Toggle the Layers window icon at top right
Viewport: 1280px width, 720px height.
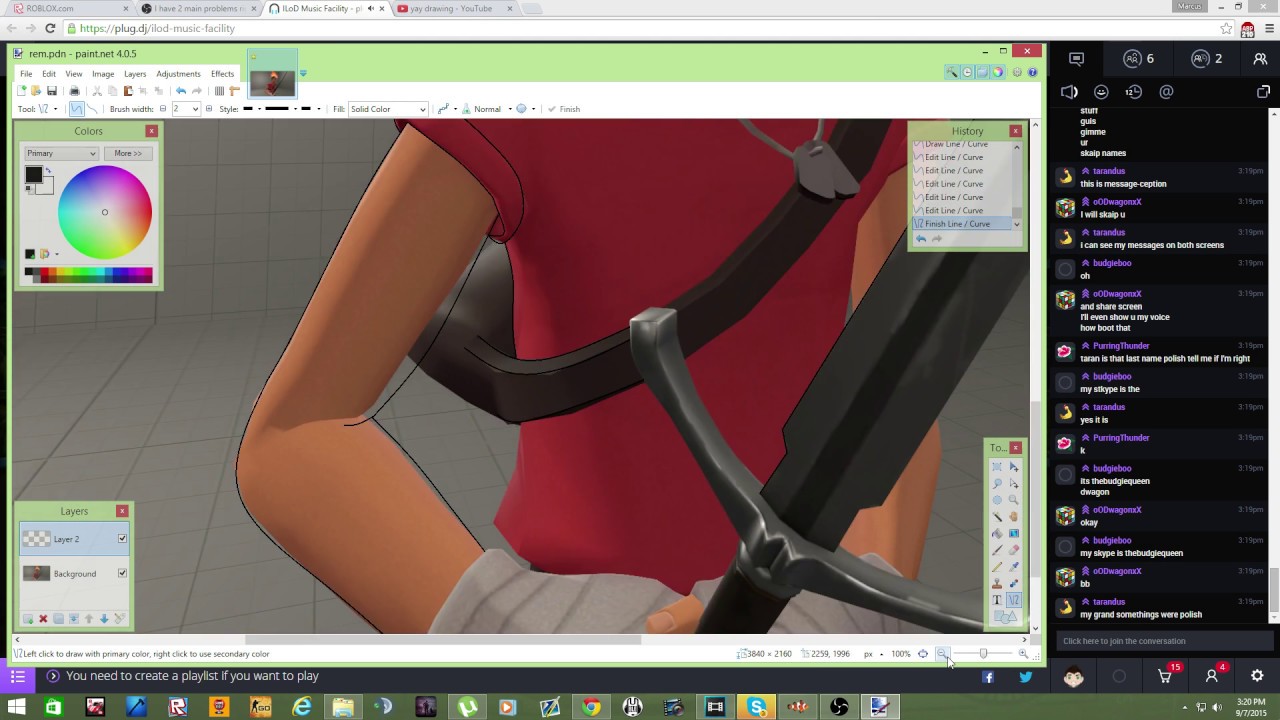[982, 72]
